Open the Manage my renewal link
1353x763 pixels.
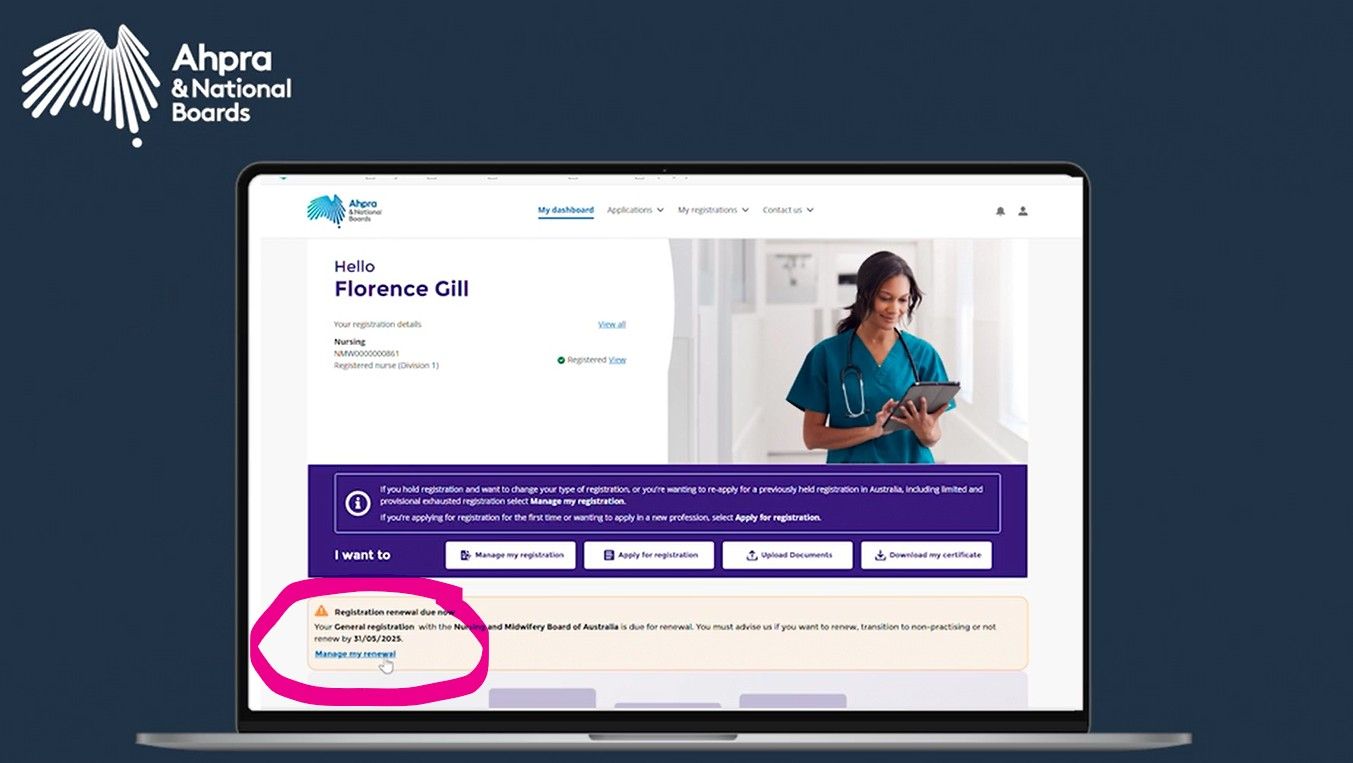point(355,654)
